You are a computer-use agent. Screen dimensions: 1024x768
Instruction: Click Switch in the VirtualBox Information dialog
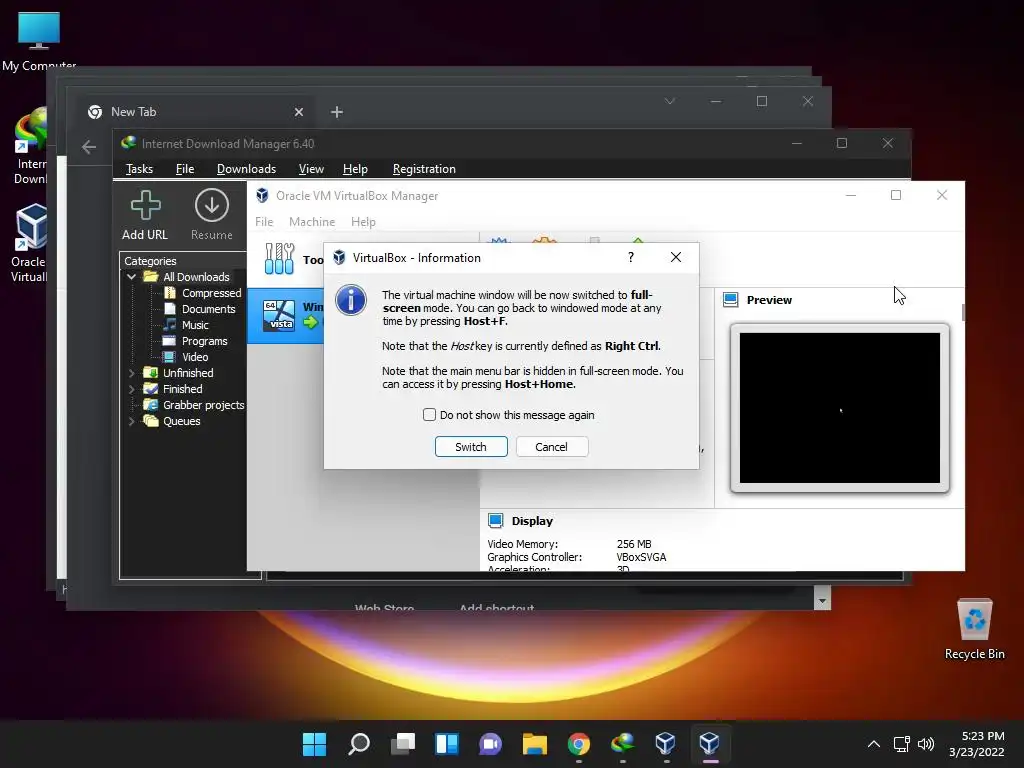click(471, 447)
